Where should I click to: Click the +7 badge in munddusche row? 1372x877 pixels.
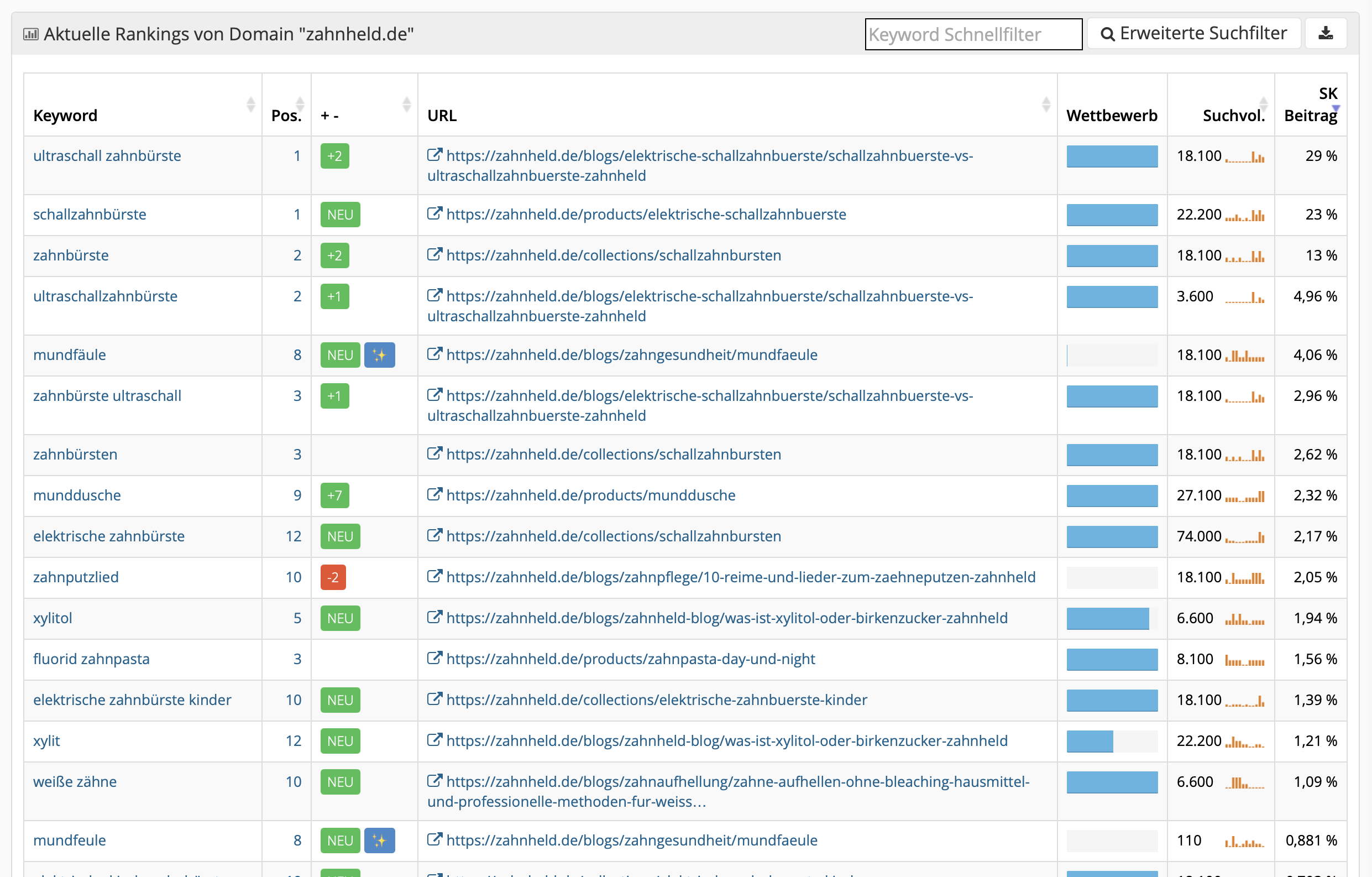334,495
